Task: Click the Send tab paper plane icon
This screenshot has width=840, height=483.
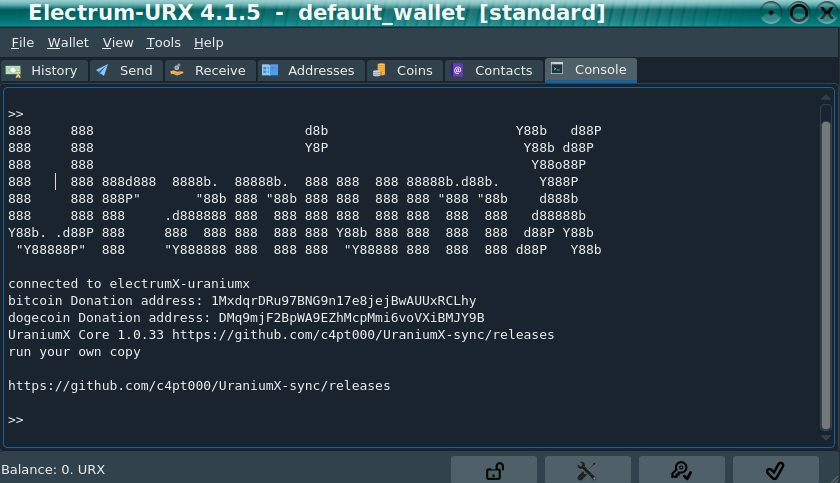Action: coord(102,70)
